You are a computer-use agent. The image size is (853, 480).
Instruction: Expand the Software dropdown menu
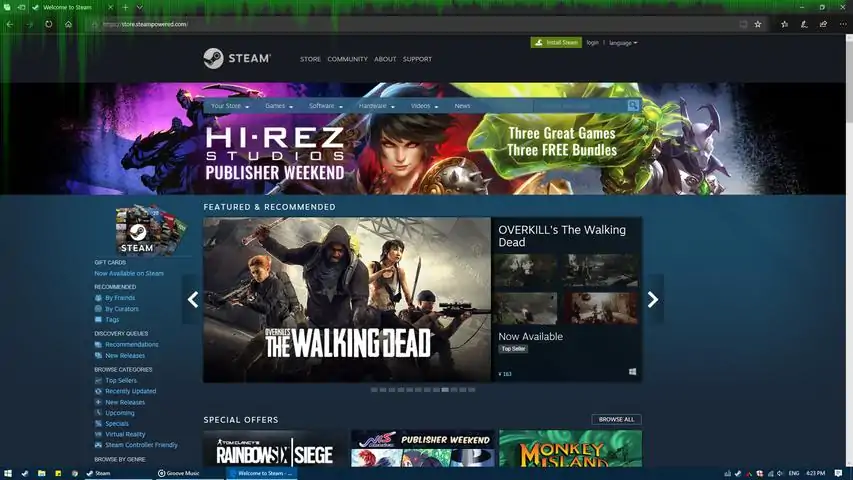coord(326,106)
